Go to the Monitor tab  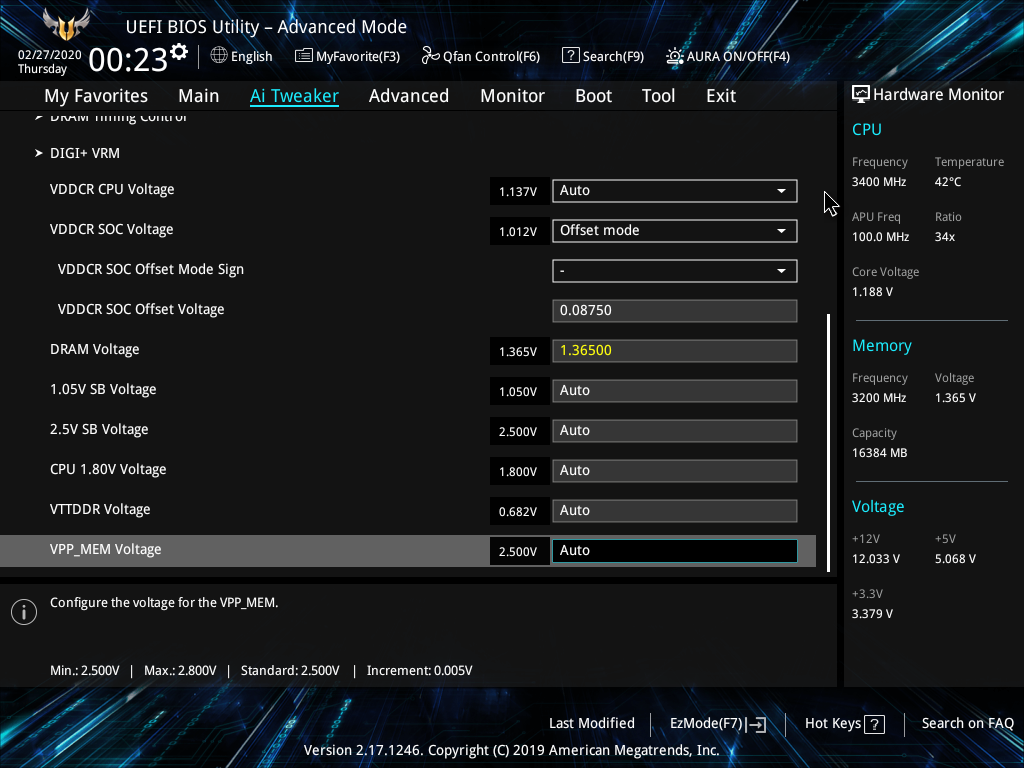coord(513,96)
